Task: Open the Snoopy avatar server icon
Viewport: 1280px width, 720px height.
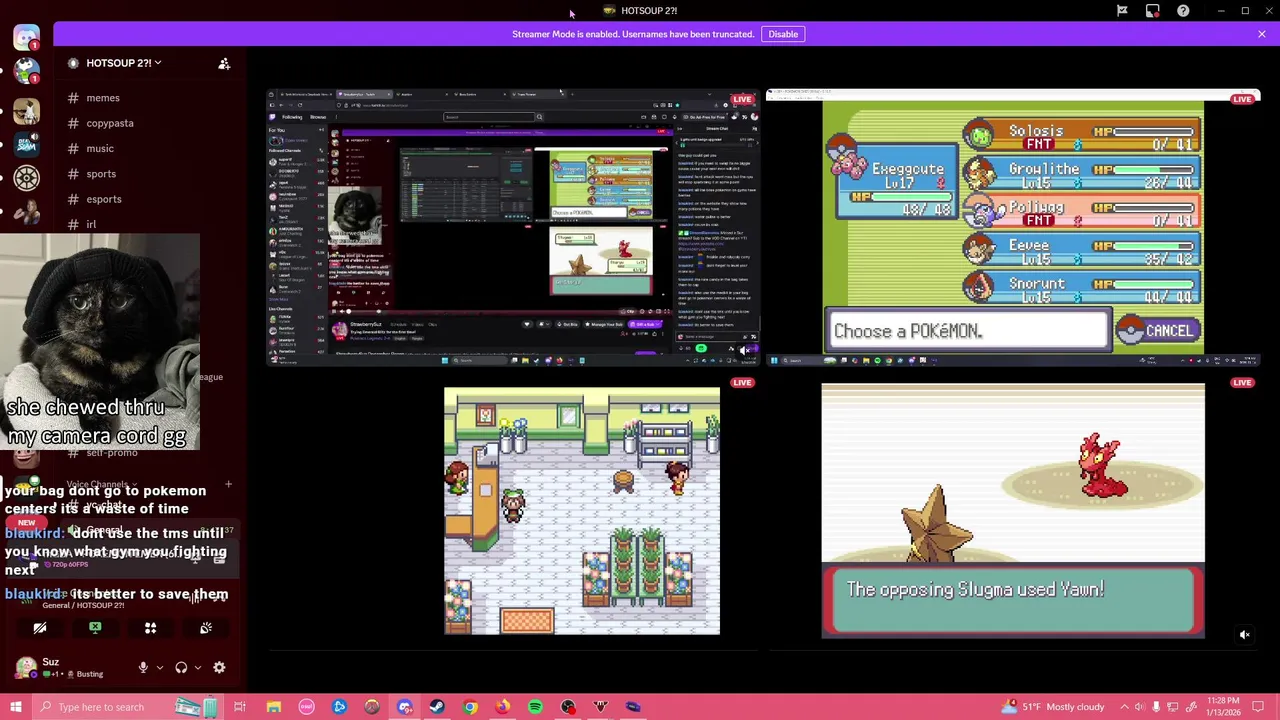Action: tap(26, 72)
